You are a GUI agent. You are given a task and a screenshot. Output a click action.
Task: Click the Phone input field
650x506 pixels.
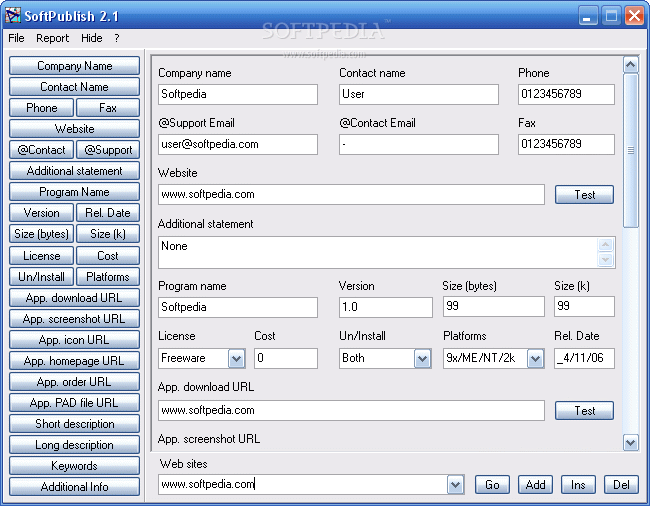566,94
